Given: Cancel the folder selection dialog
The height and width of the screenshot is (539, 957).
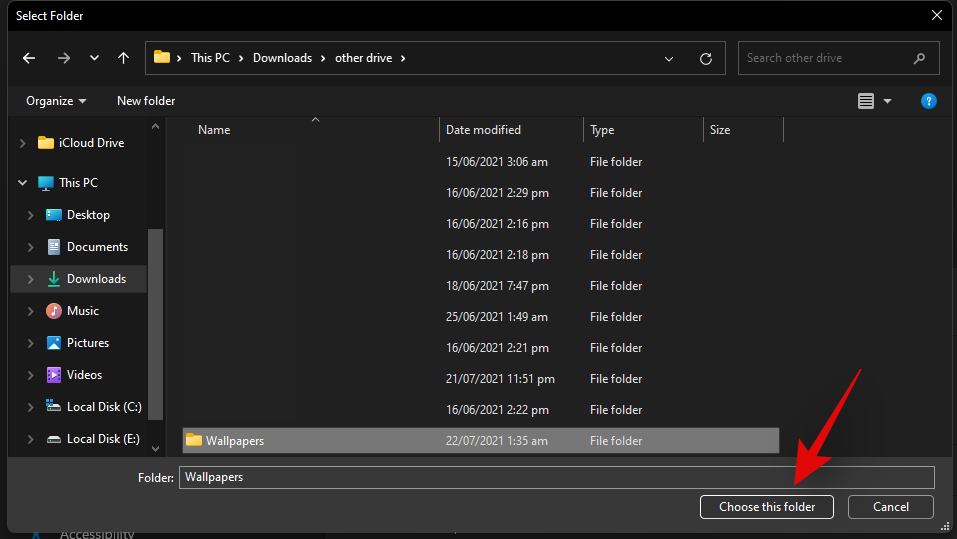Looking at the screenshot, I should 890,507.
